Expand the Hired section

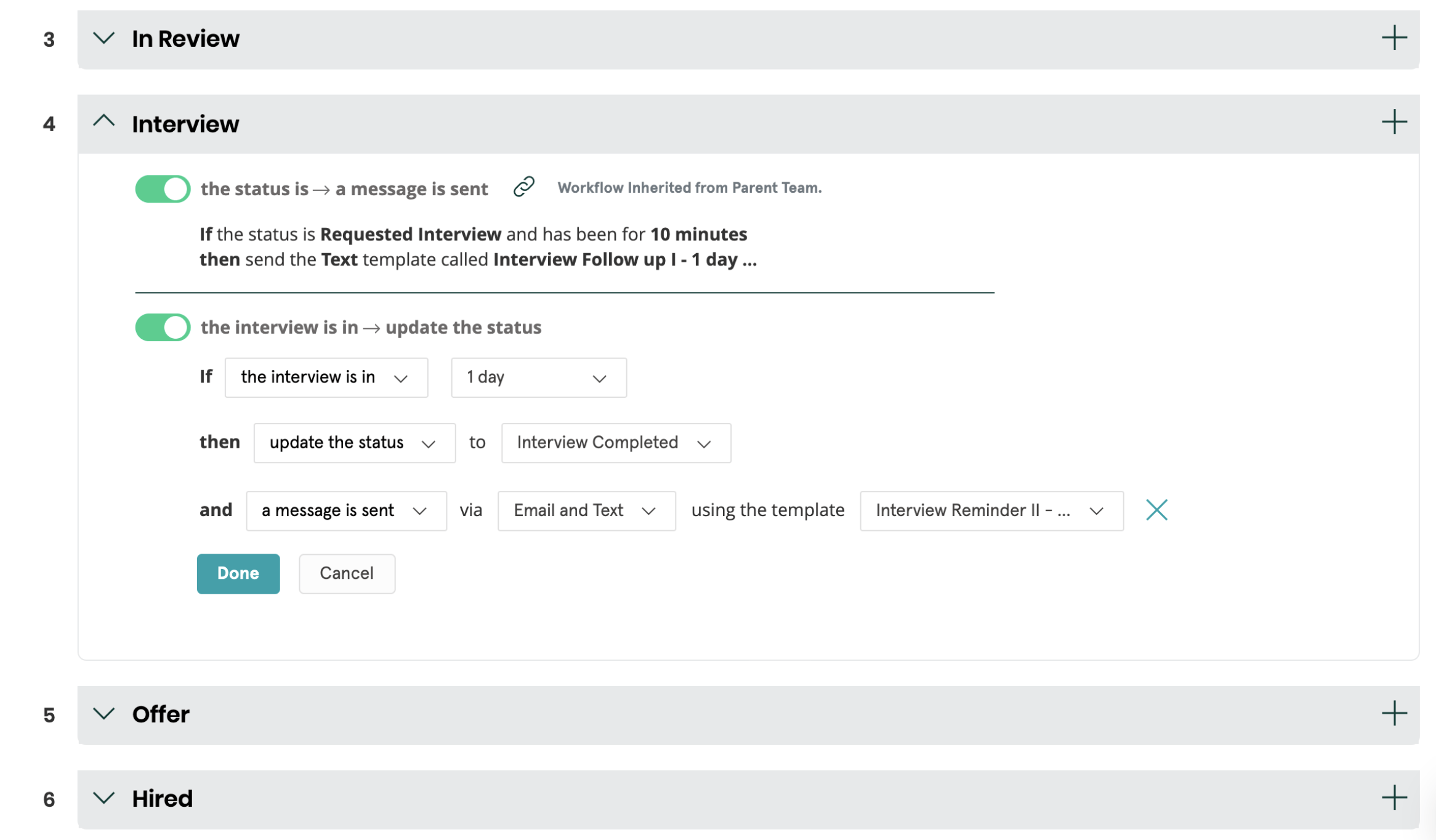point(104,798)
